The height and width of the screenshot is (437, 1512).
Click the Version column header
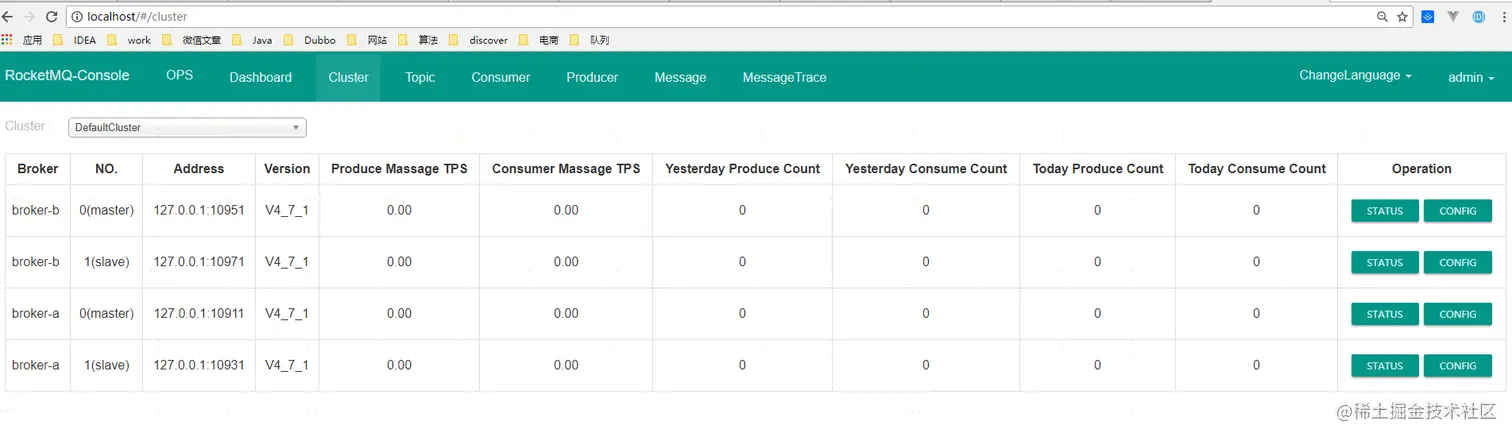point(287,169)
